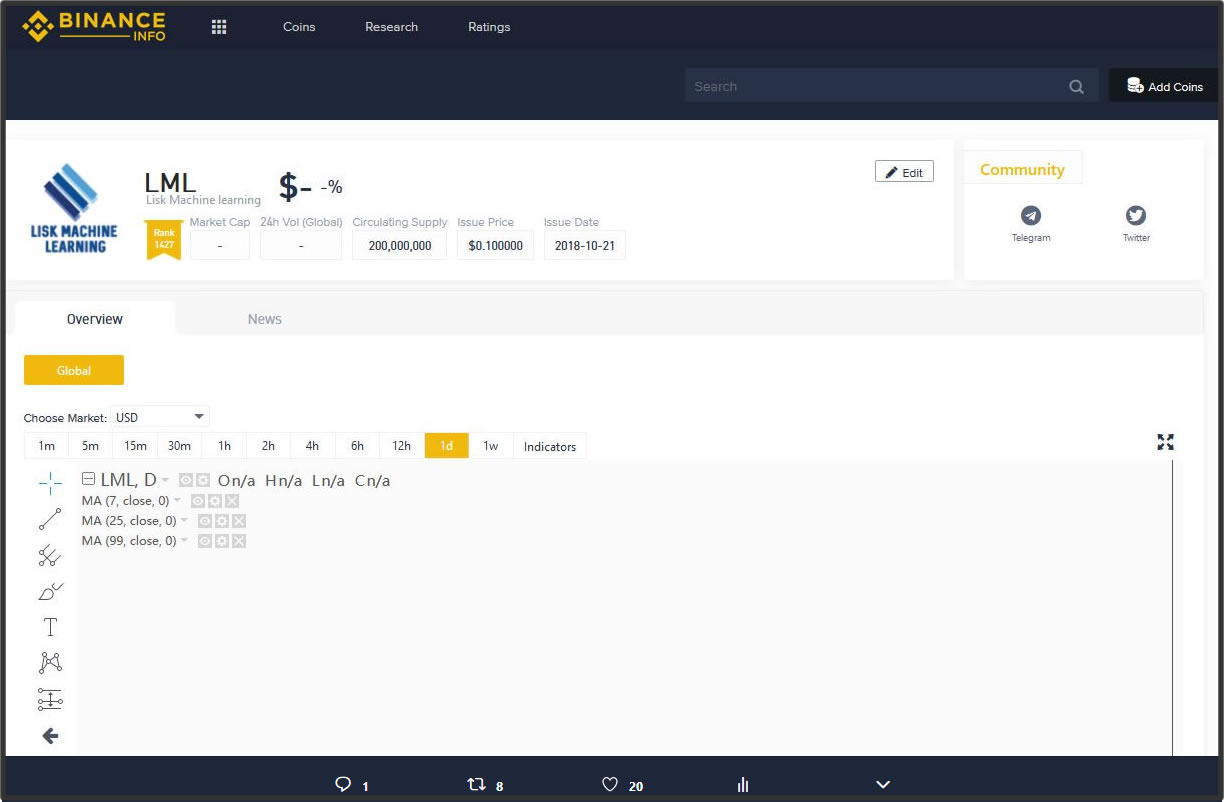Screen dimensions: 1224x802
Task: Select the Global market button
Action: pos(74,370)
